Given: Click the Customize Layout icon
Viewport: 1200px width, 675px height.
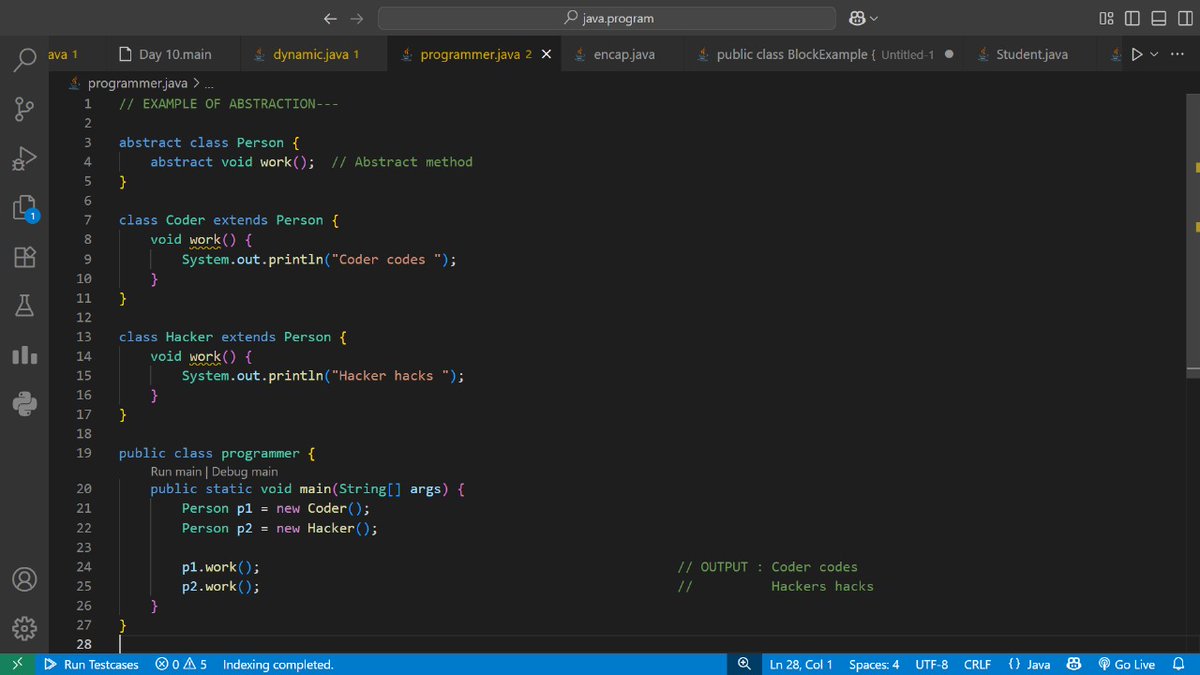Looking at the screenshot, I should (1106, 18).
